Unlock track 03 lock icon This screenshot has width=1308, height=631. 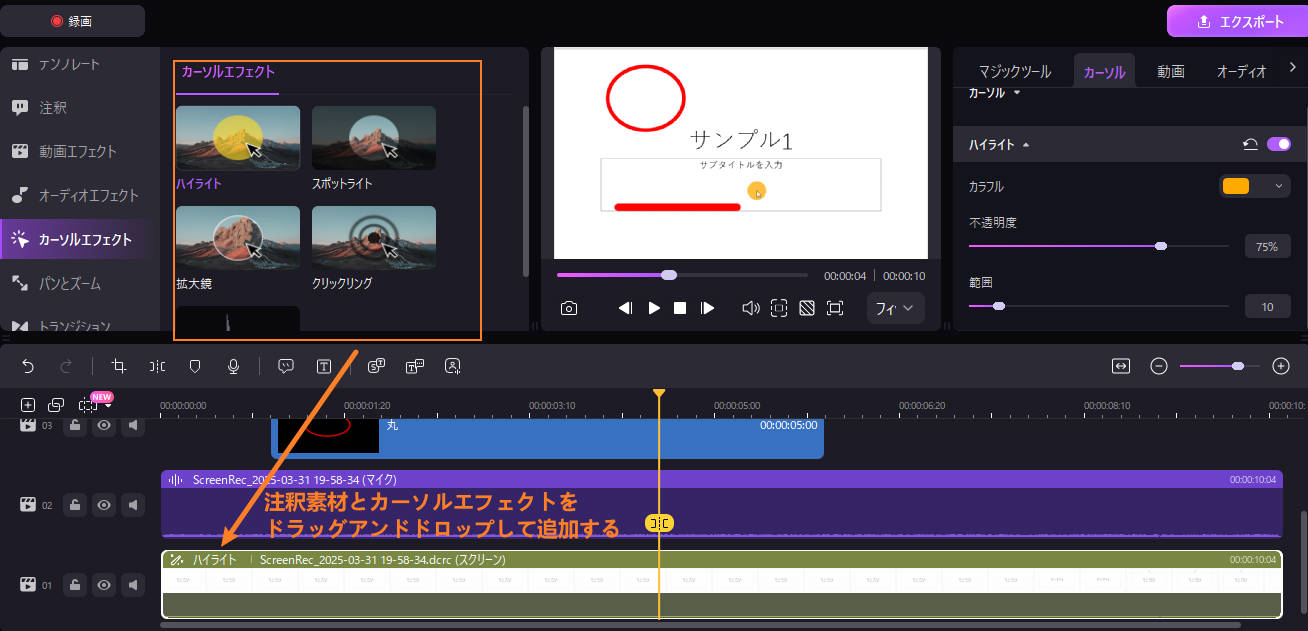(75, 426)
